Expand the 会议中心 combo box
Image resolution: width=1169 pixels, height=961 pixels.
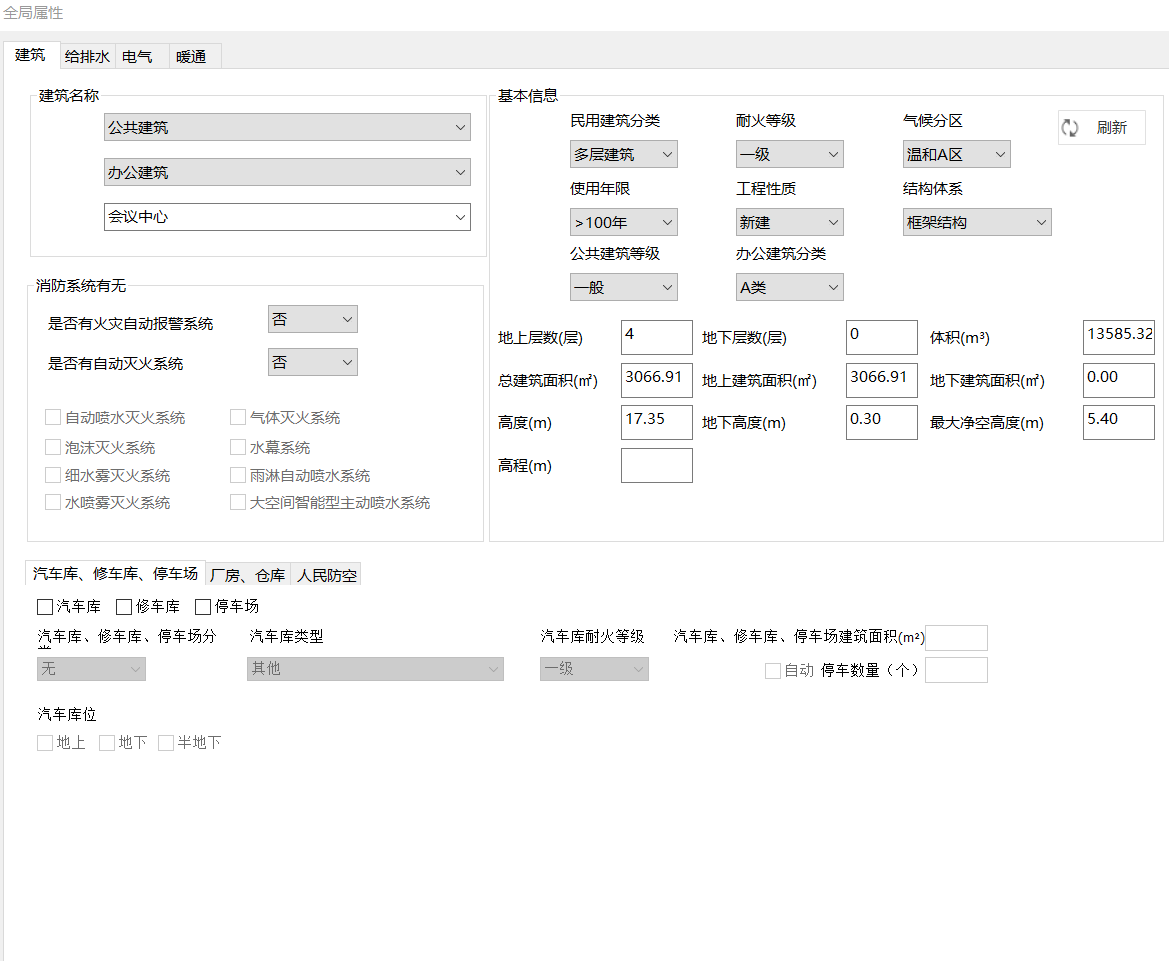coord(287,216)
